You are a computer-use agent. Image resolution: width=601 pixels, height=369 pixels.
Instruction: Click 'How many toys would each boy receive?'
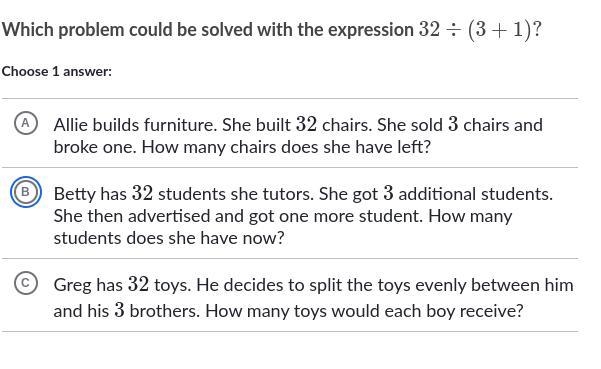pyautogui.click(x=364, y=311)
